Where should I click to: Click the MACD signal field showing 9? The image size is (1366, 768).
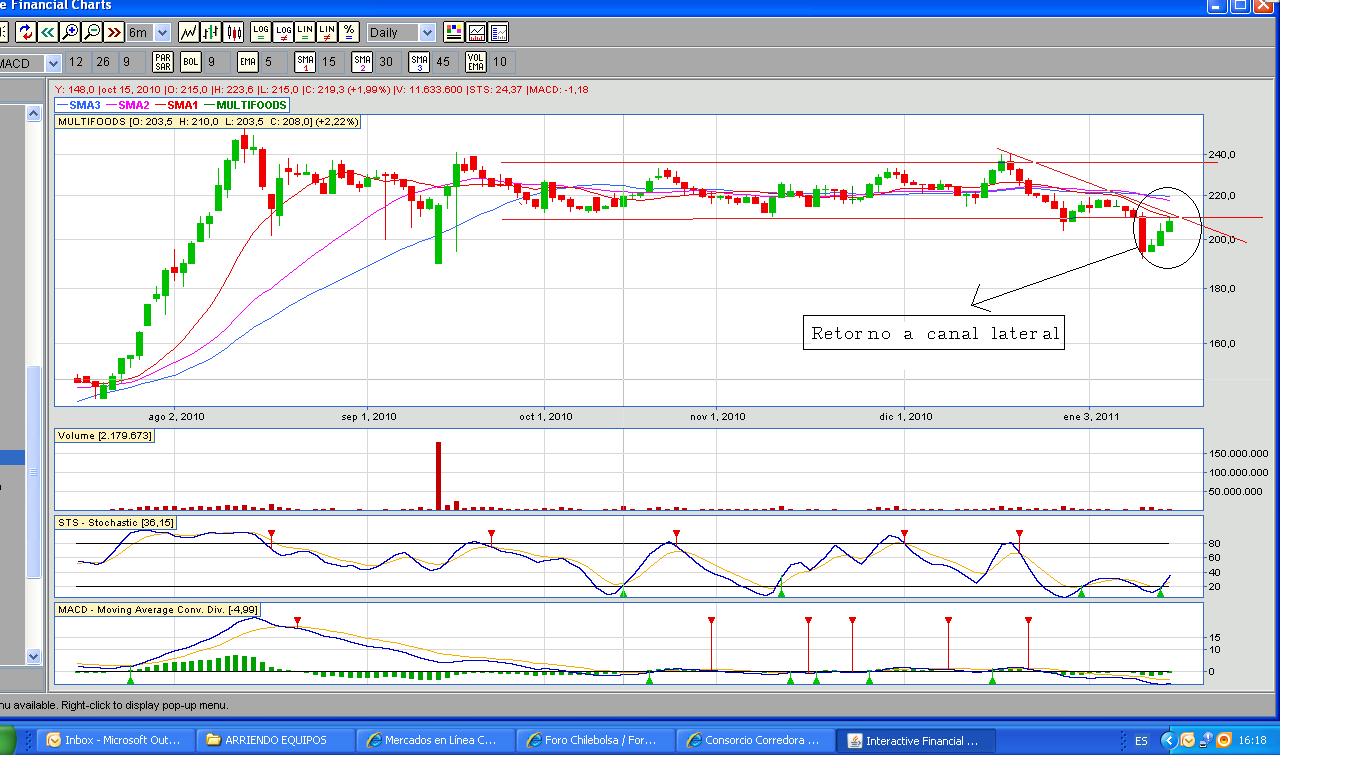[x=129, y=62]
